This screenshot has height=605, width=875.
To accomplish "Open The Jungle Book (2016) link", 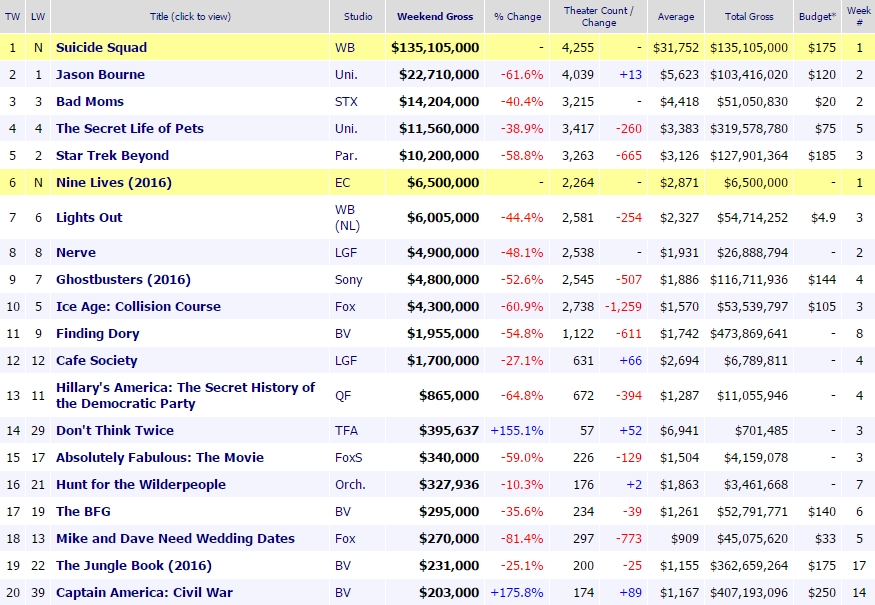I will pos(134,565).
